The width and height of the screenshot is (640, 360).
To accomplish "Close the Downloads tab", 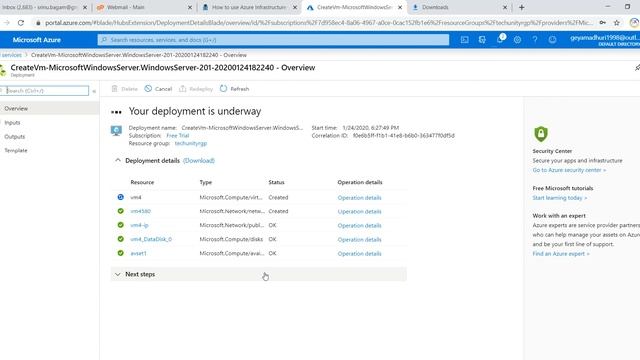I will 505,7.
